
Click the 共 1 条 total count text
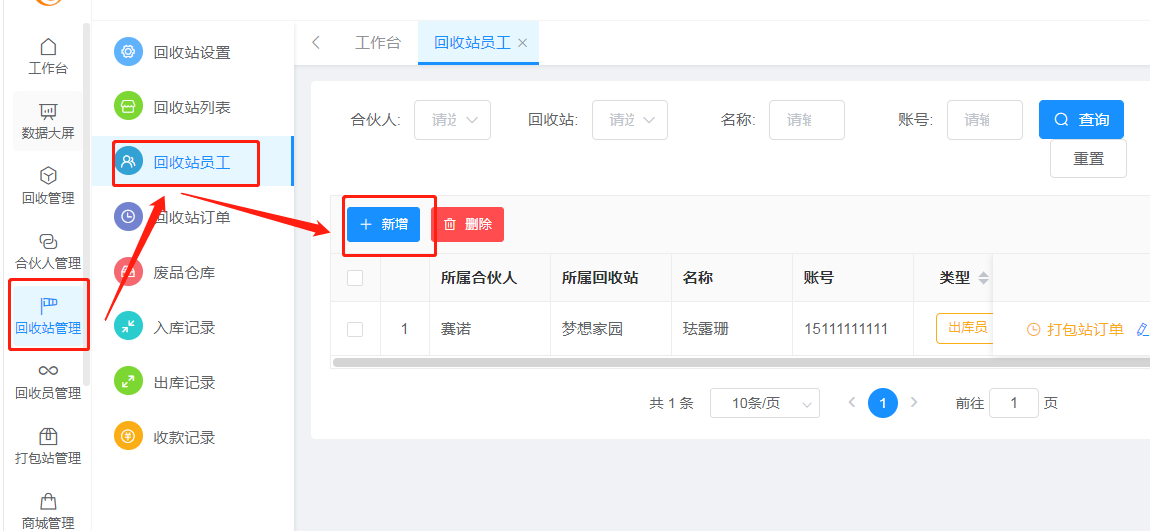tap(671, 403)
